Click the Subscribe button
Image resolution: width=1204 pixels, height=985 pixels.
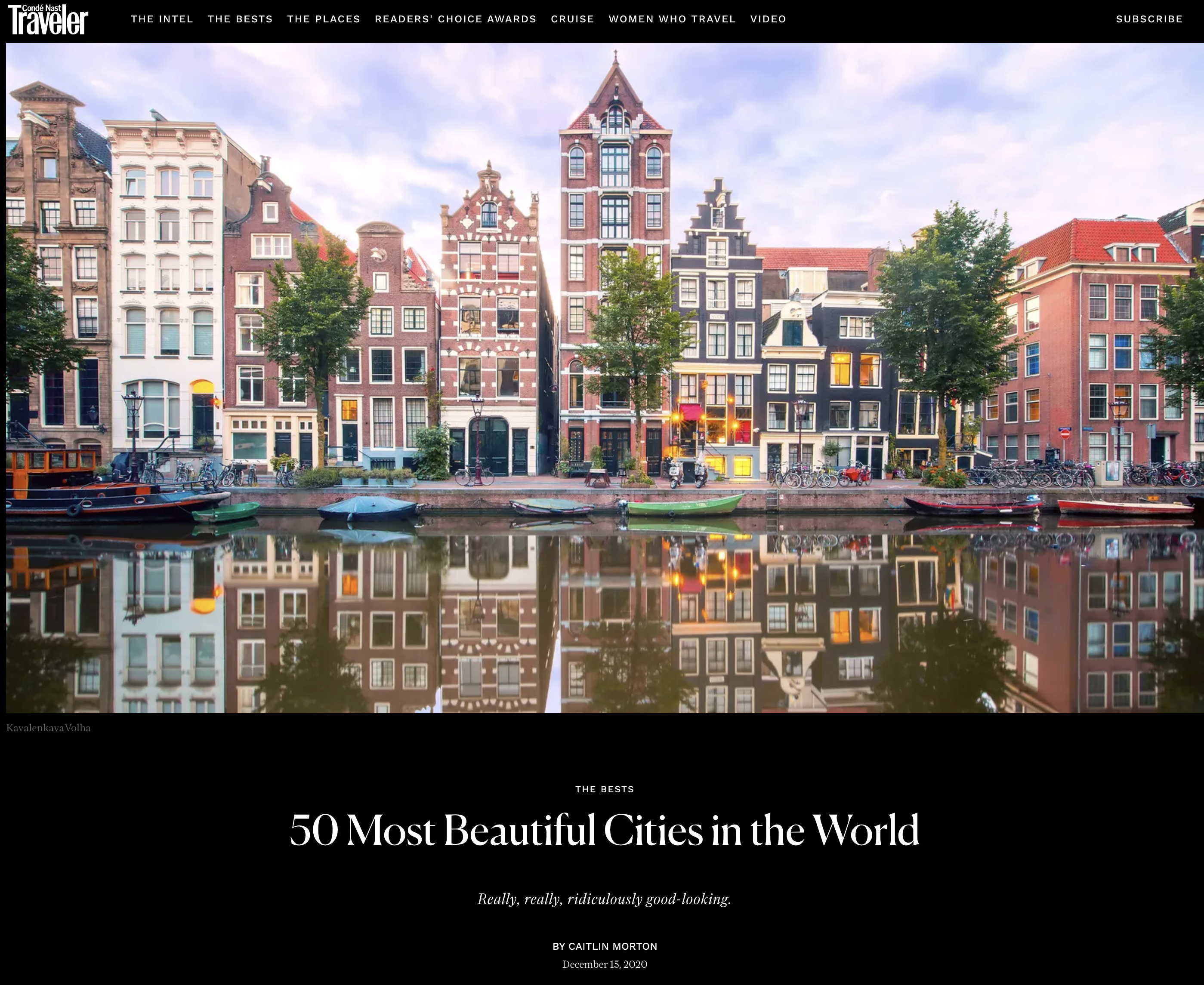[1149, 19]
